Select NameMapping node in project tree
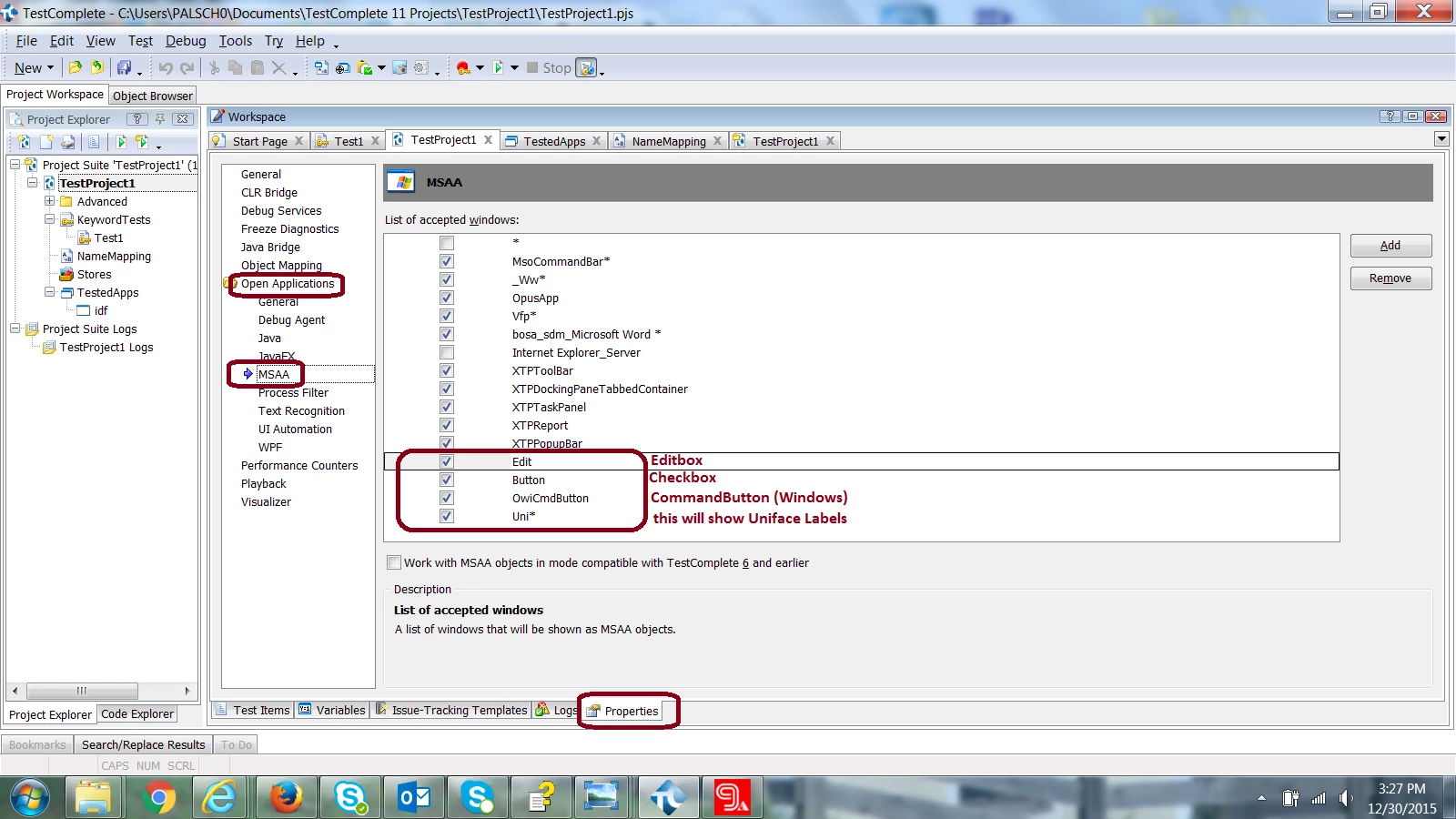Image resolution: width=1456 pixels, height=819 pixels. [x=114, y=256]
